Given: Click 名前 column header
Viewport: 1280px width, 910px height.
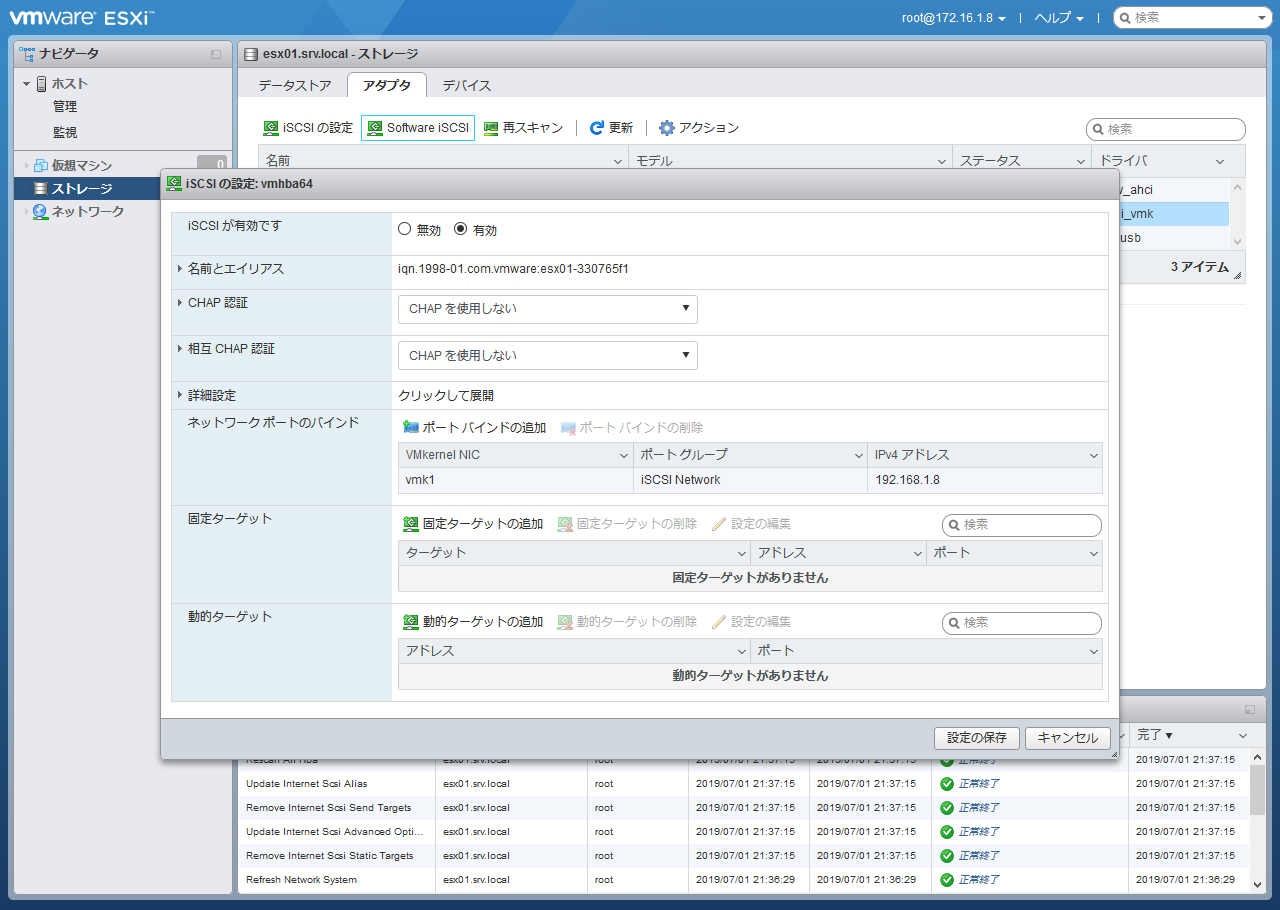Looking at the screenshot, I should (x=443, y=160).
